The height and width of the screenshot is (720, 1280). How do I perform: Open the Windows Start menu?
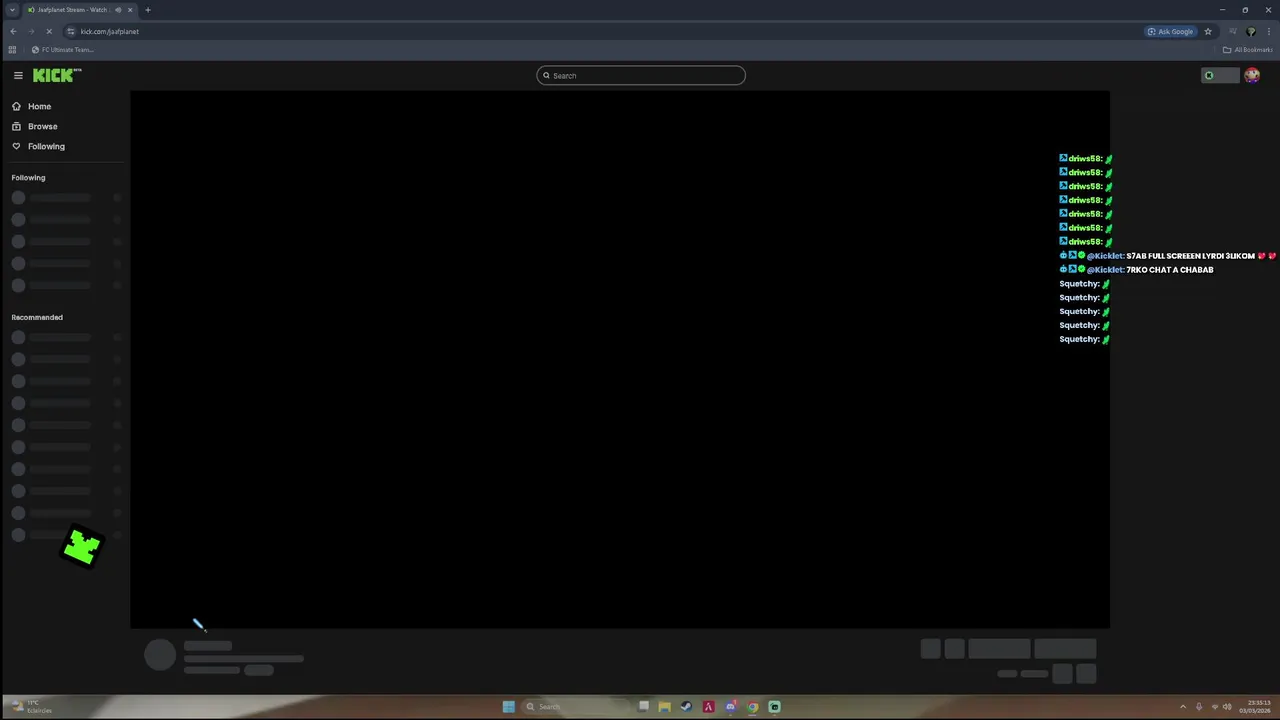(508, 707)
